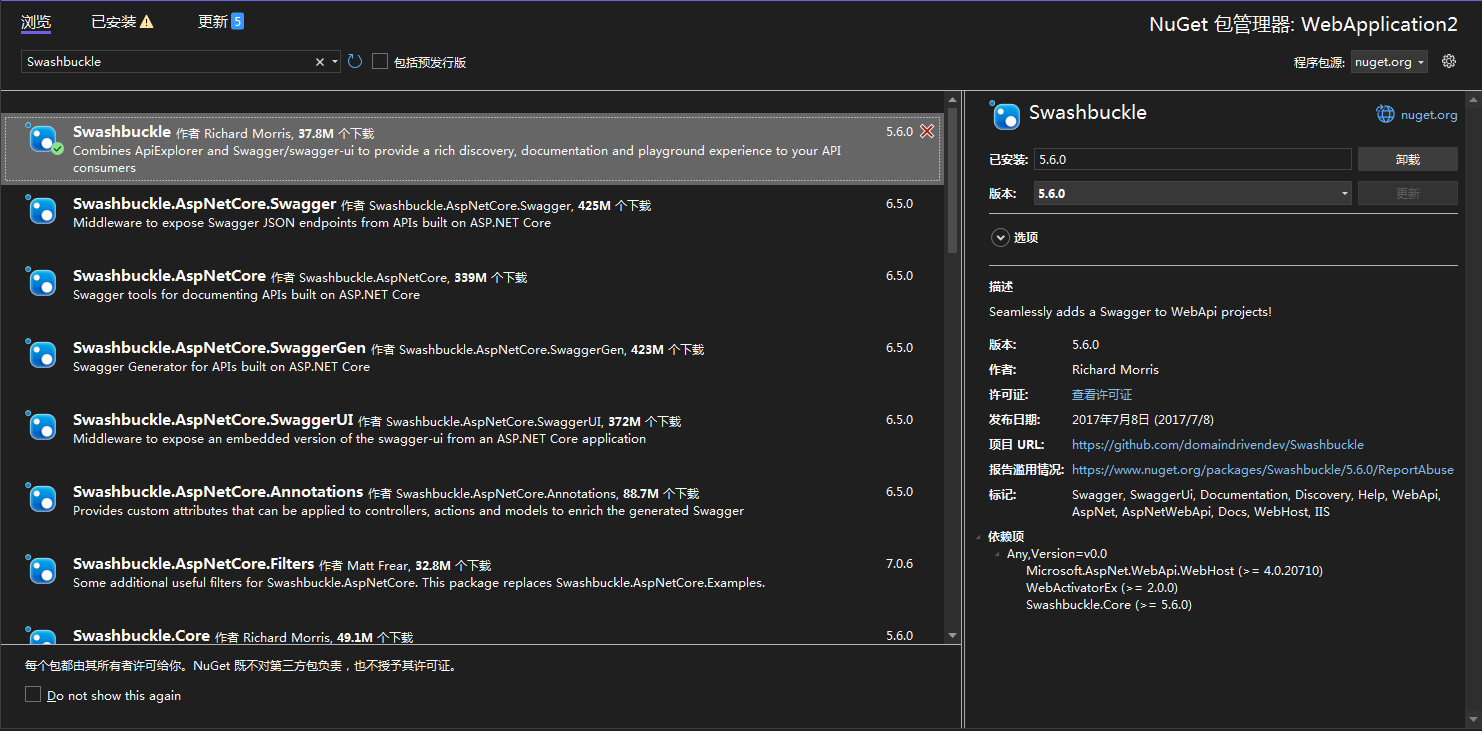Check Do not show this again
Image resolution: width=1482 pixels, height=731 pixels.
point(33,694)
